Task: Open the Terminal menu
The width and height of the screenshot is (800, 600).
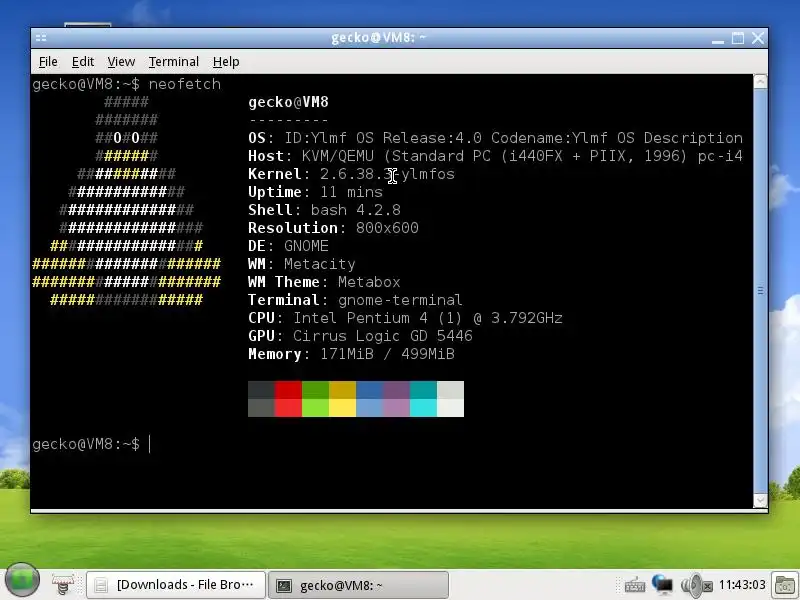Action: point(173,62)
